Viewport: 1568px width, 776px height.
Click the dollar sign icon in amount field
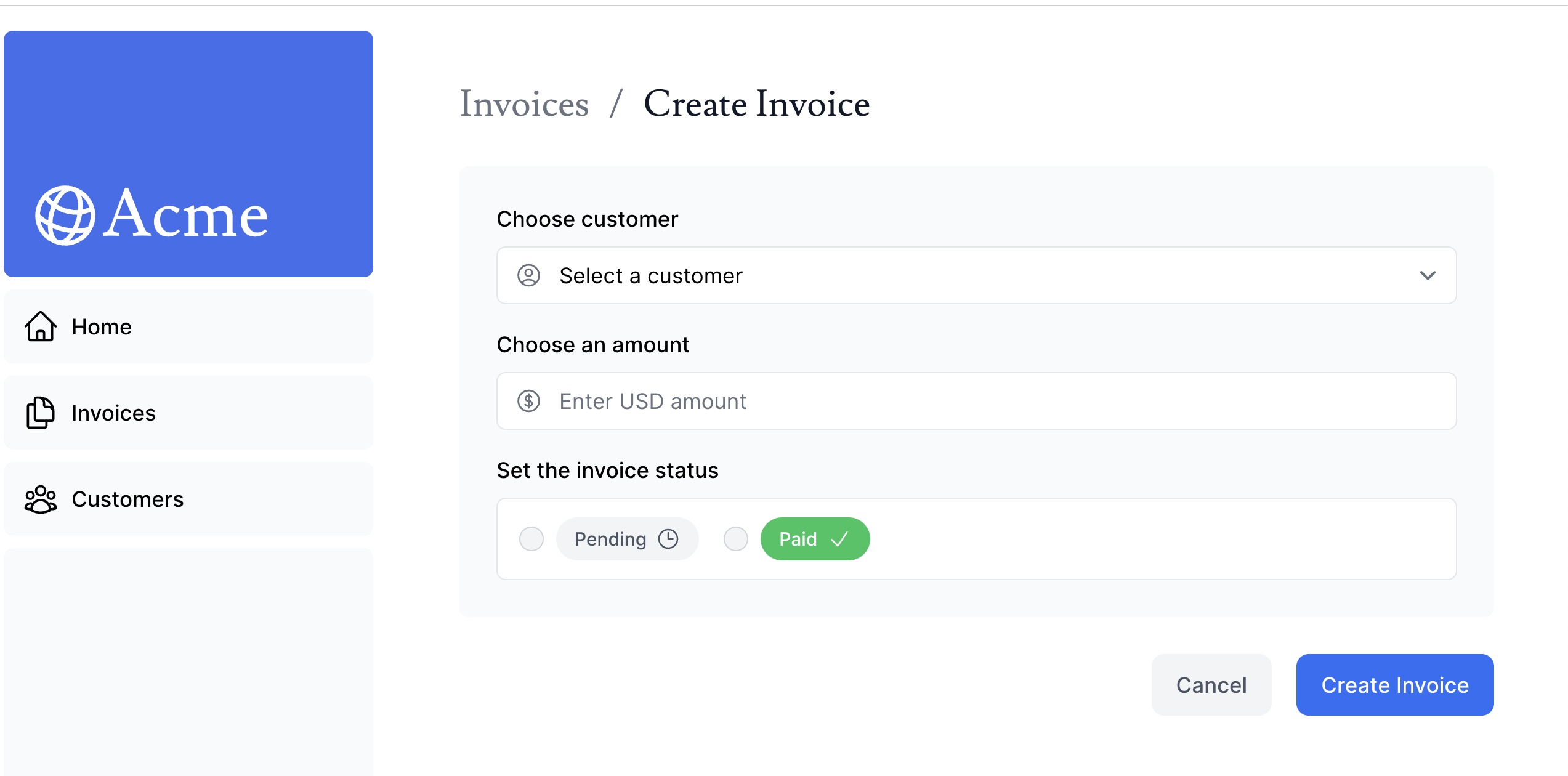(x=528, y=401)
